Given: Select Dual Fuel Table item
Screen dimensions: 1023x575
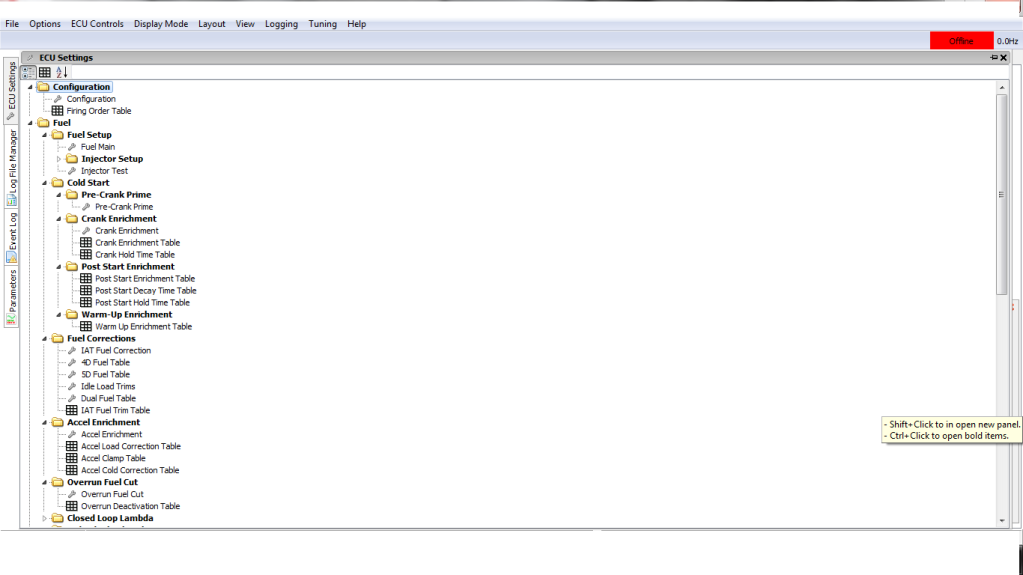Looking at the screenshot, I should 108,398.
